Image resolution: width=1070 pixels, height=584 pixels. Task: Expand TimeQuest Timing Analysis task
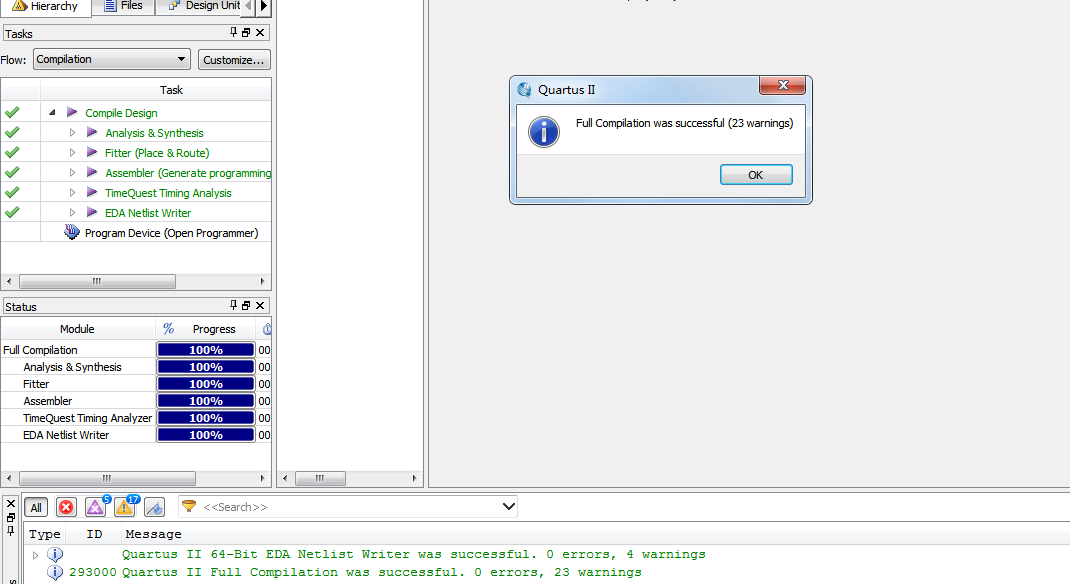point(72,192)
